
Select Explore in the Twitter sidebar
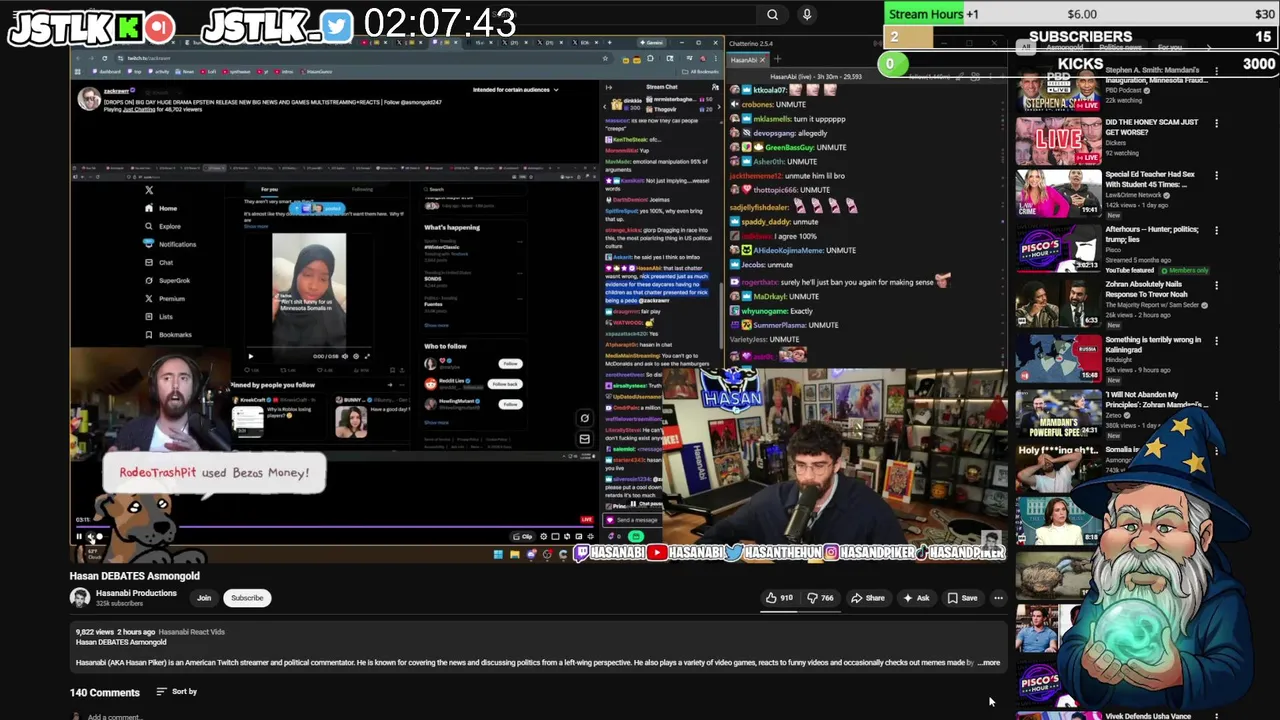[x=163, y=226]
